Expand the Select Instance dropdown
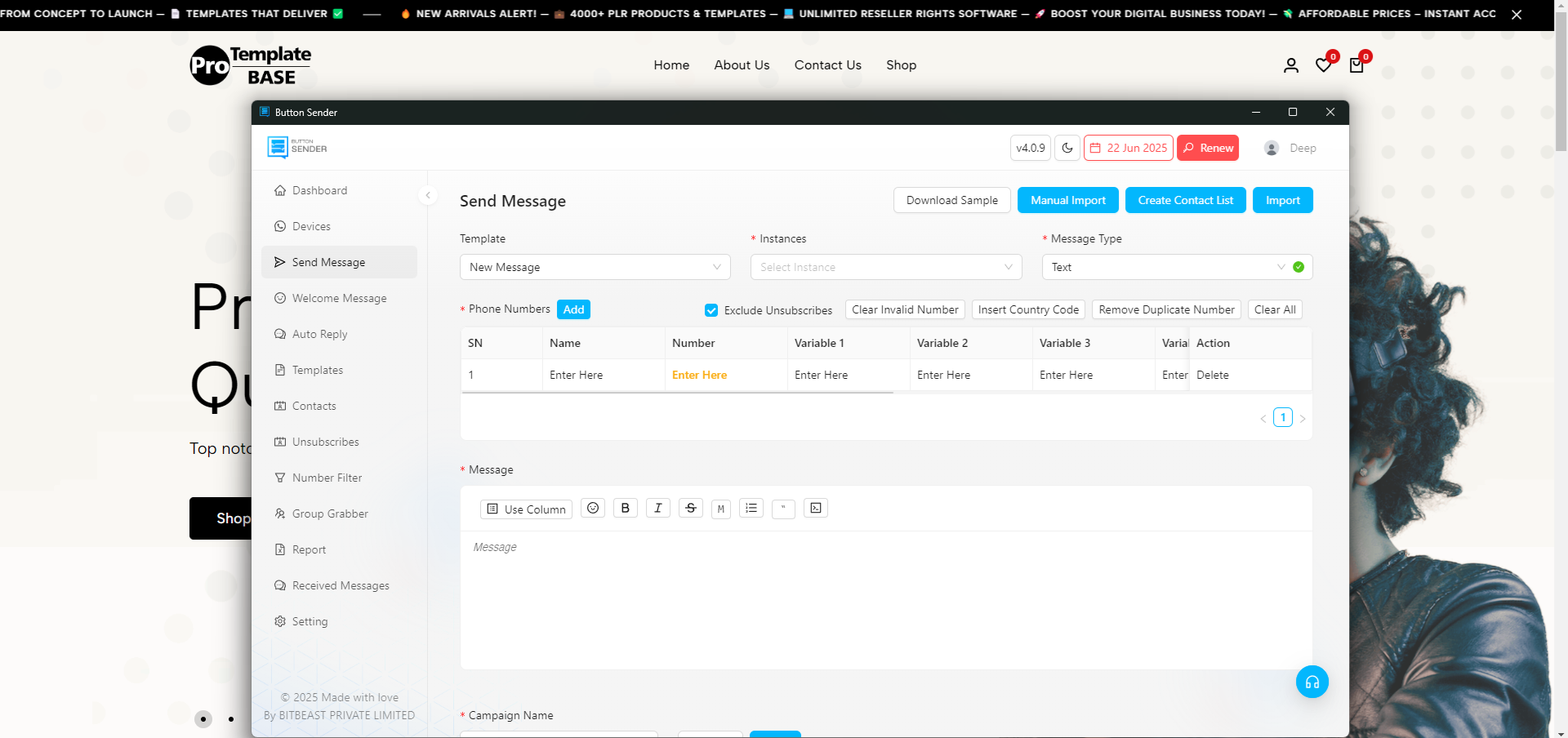The height and width of the screenshot is (738, 1568). [x=886, y=267]
